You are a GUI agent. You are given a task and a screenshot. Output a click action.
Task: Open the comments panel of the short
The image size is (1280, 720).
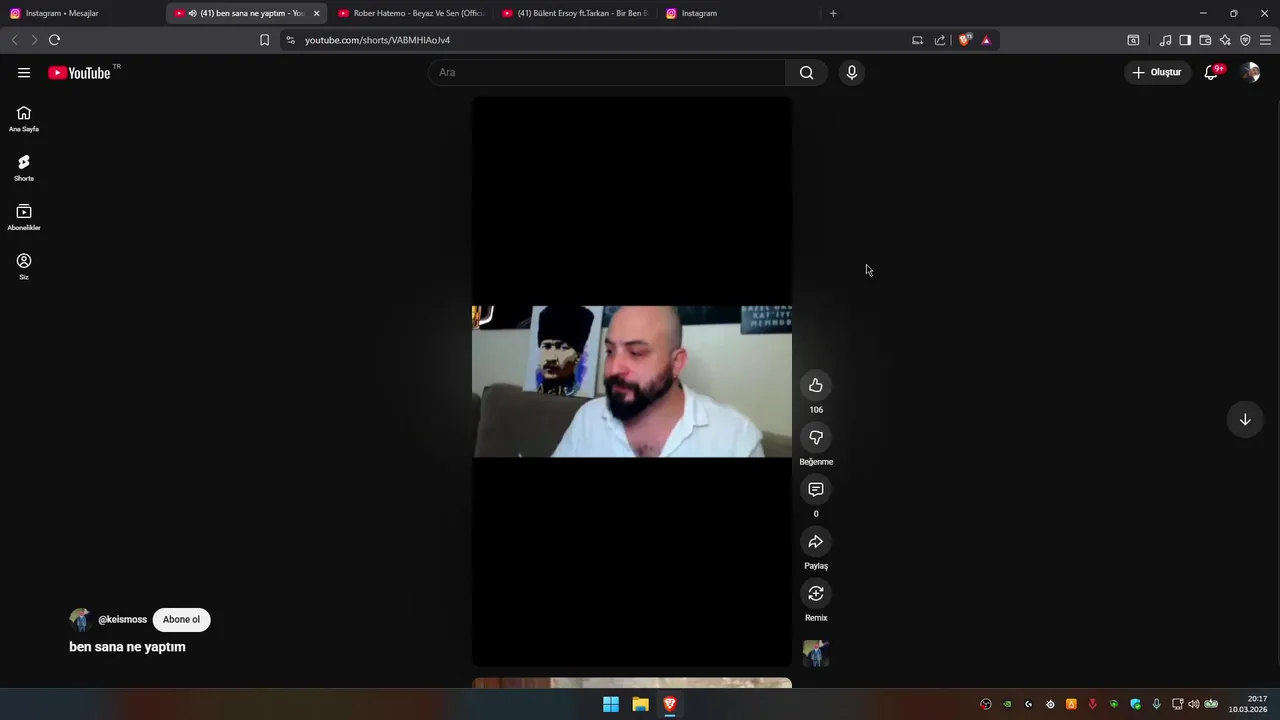[816, 489]
